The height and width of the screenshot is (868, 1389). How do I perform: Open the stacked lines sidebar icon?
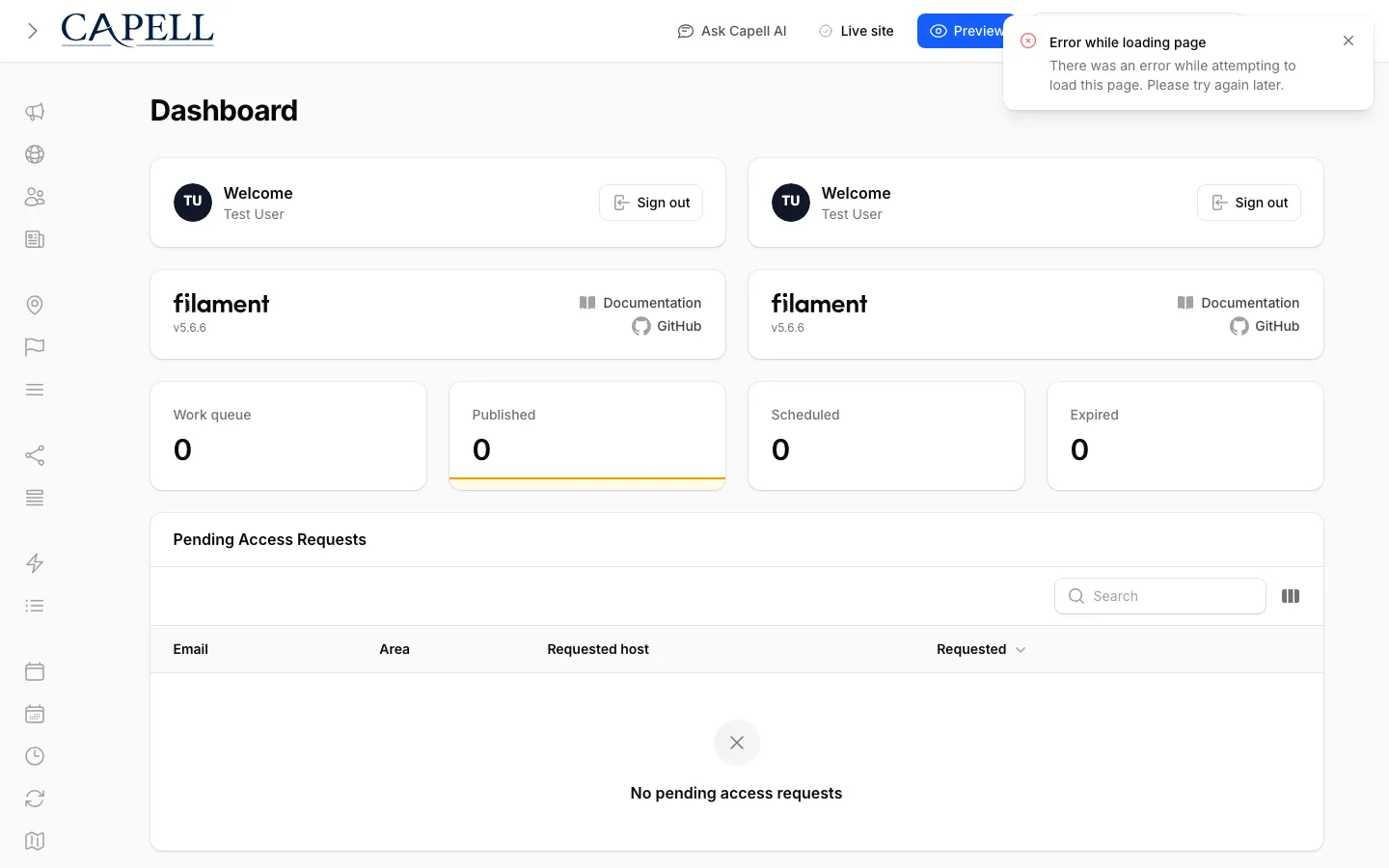coord(35,498)
